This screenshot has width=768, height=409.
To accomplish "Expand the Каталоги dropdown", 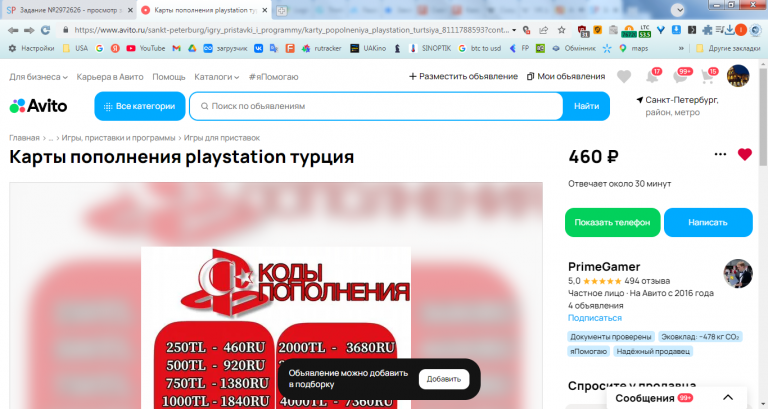I will click(x=216, y=77).
